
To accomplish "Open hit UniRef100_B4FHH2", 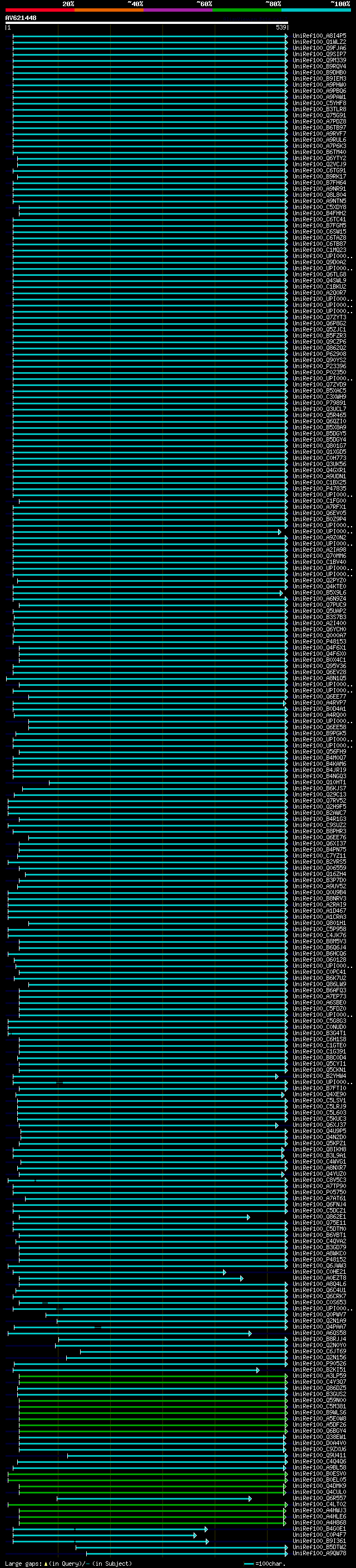I will [x=319, y=213].
